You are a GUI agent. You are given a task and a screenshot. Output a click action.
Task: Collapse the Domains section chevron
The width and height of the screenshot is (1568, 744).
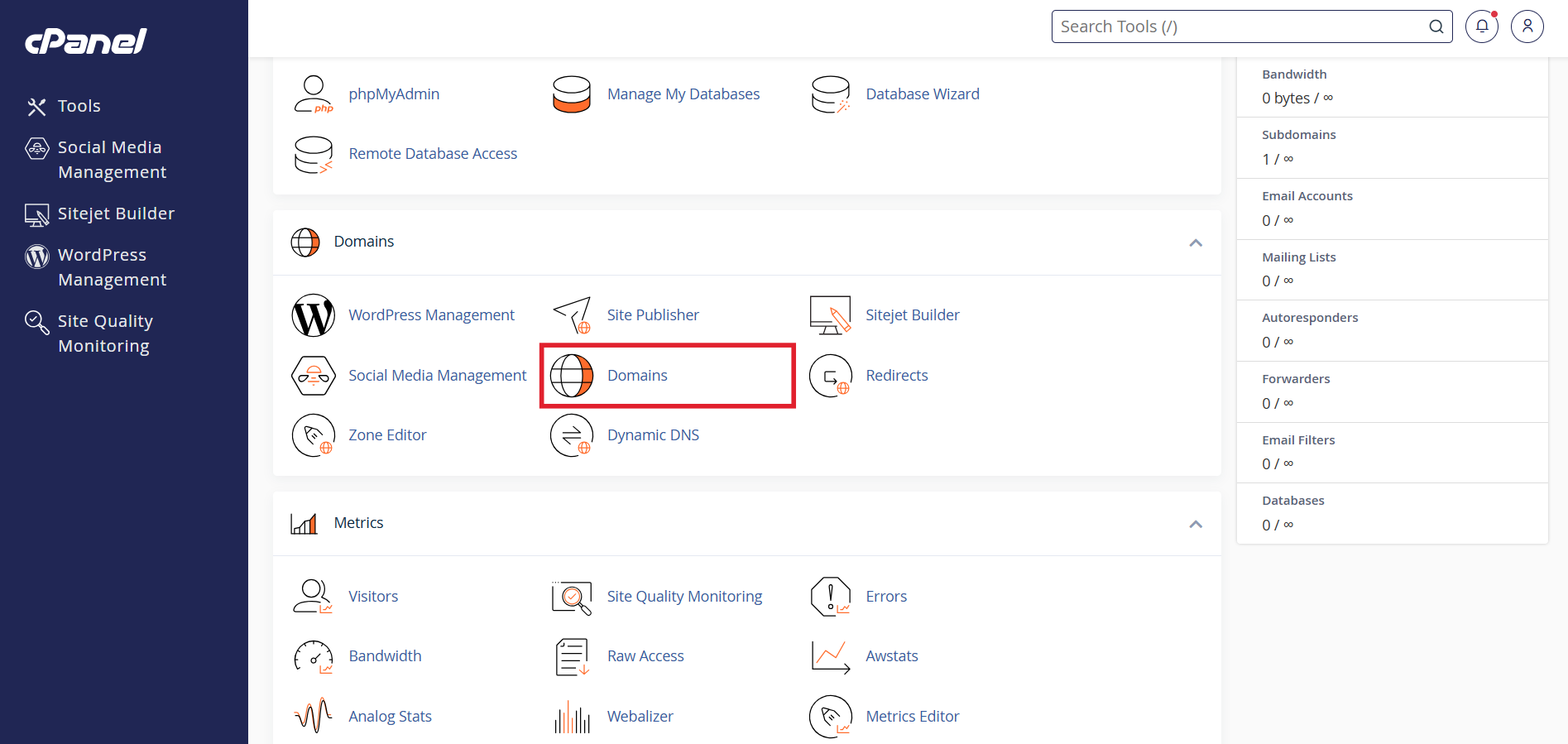(x=1196, y=242)
